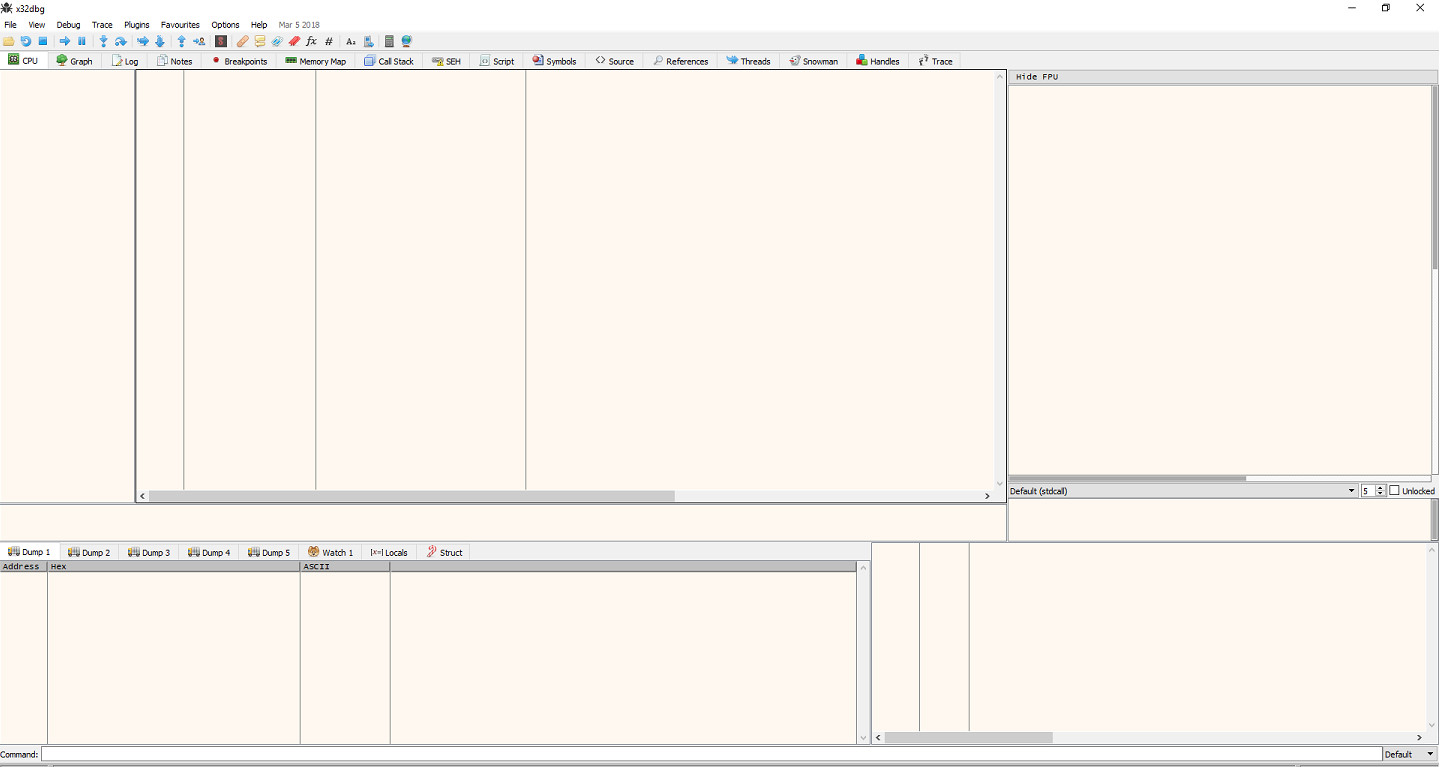Click the find Strings icon
Image resolution: width=1440 pixels, height=767 pixels.
pos(351,41)
